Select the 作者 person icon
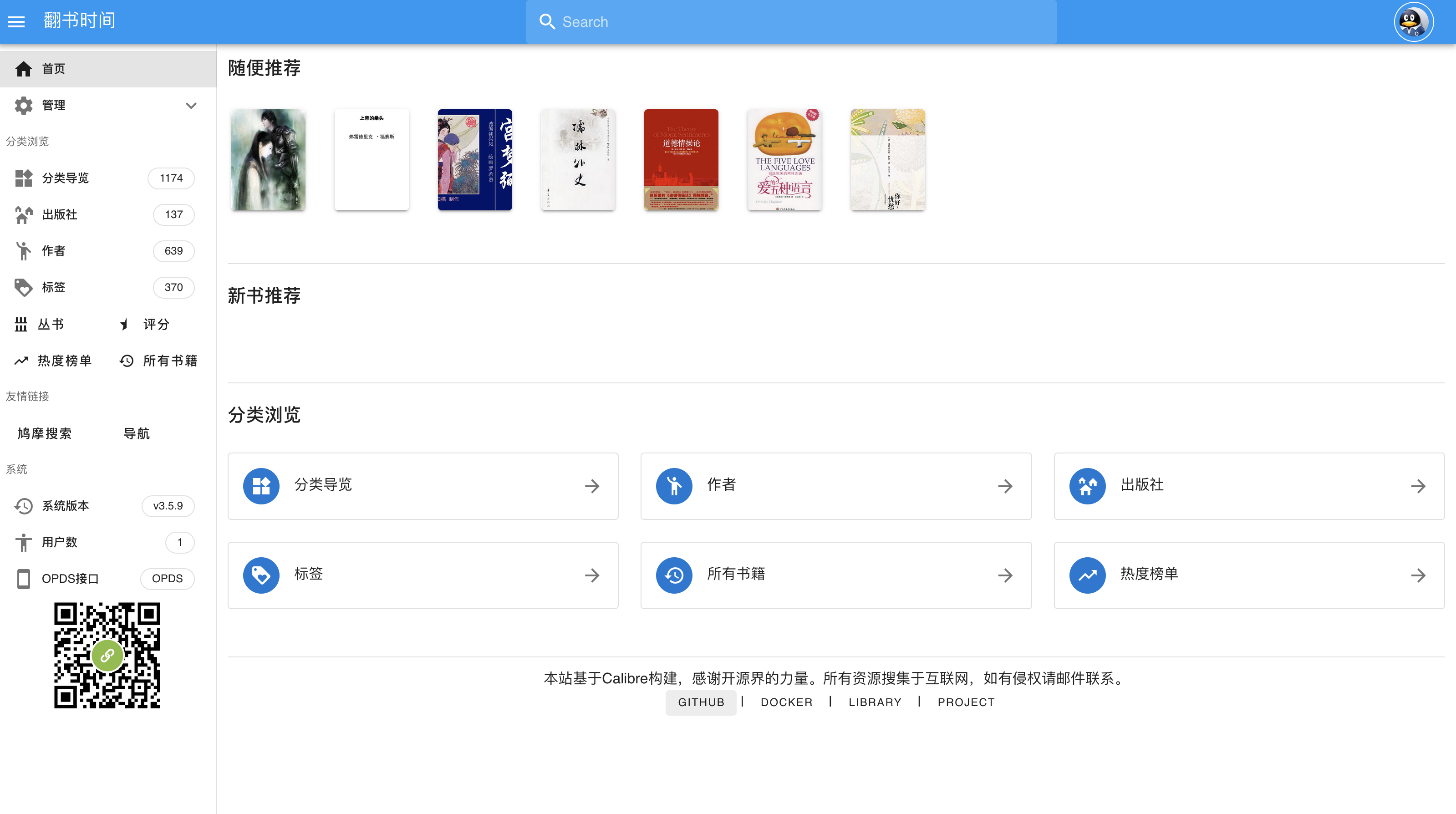1456x814 pixels. [x=24, y=251]
